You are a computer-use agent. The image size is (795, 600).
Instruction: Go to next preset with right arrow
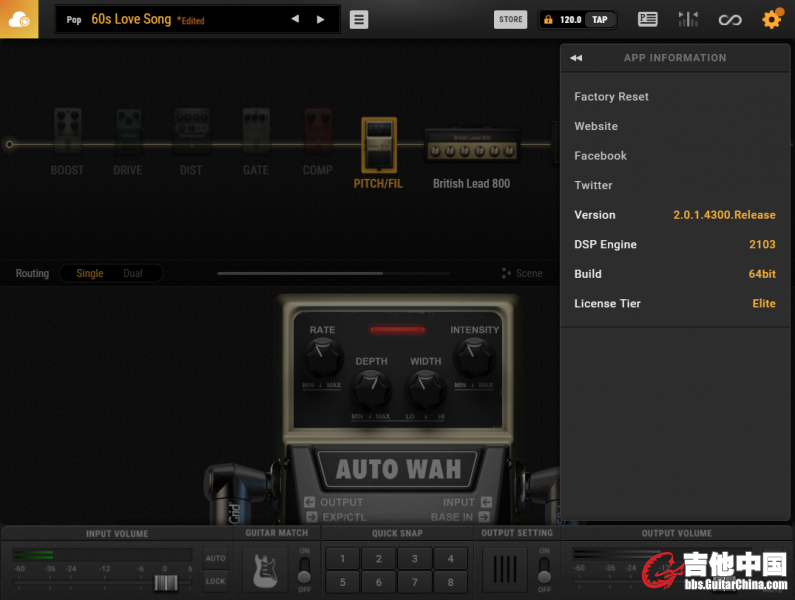(x=320, y=19)
